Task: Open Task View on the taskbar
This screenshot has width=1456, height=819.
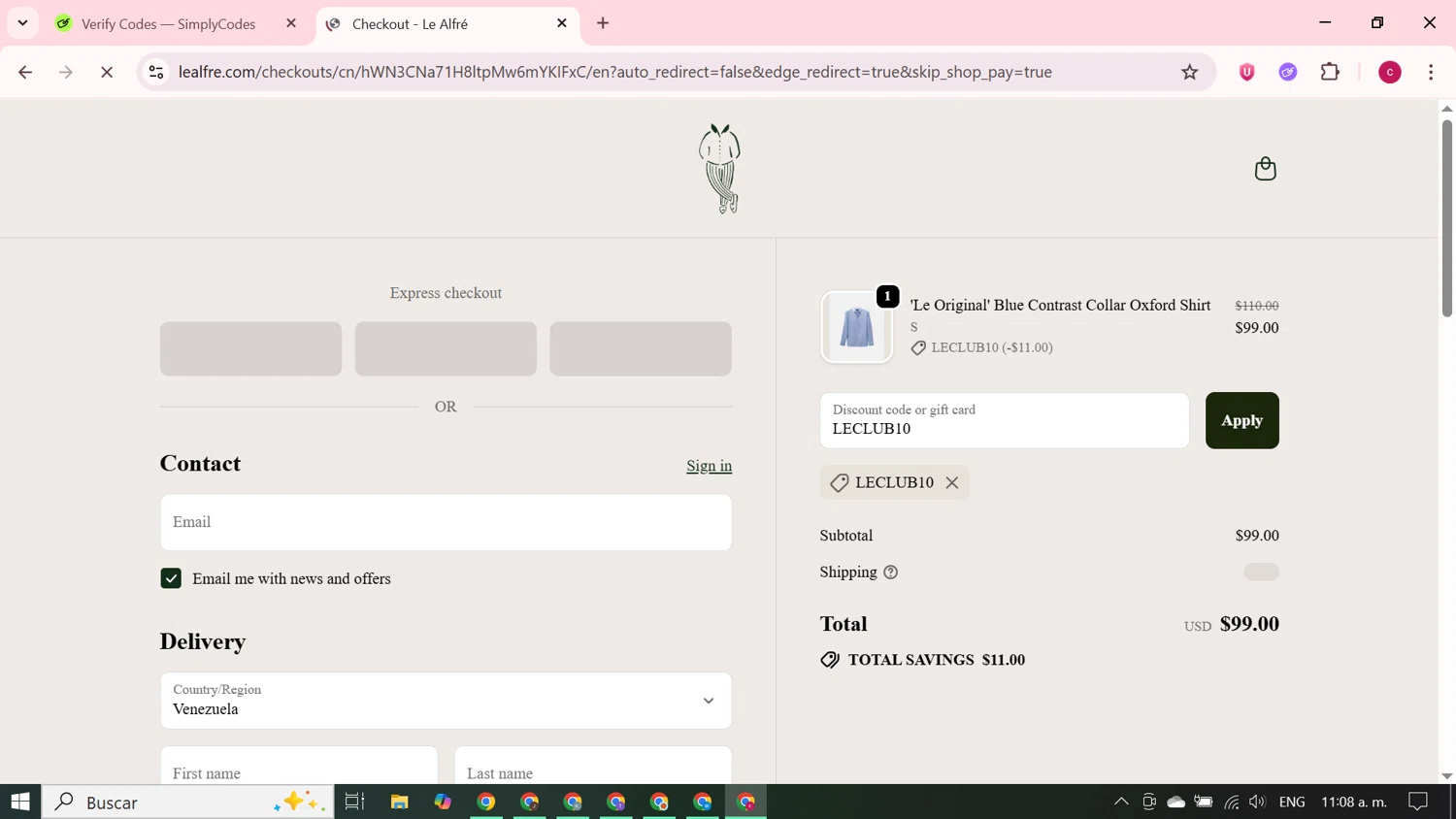Action: [x=354, y=802]
